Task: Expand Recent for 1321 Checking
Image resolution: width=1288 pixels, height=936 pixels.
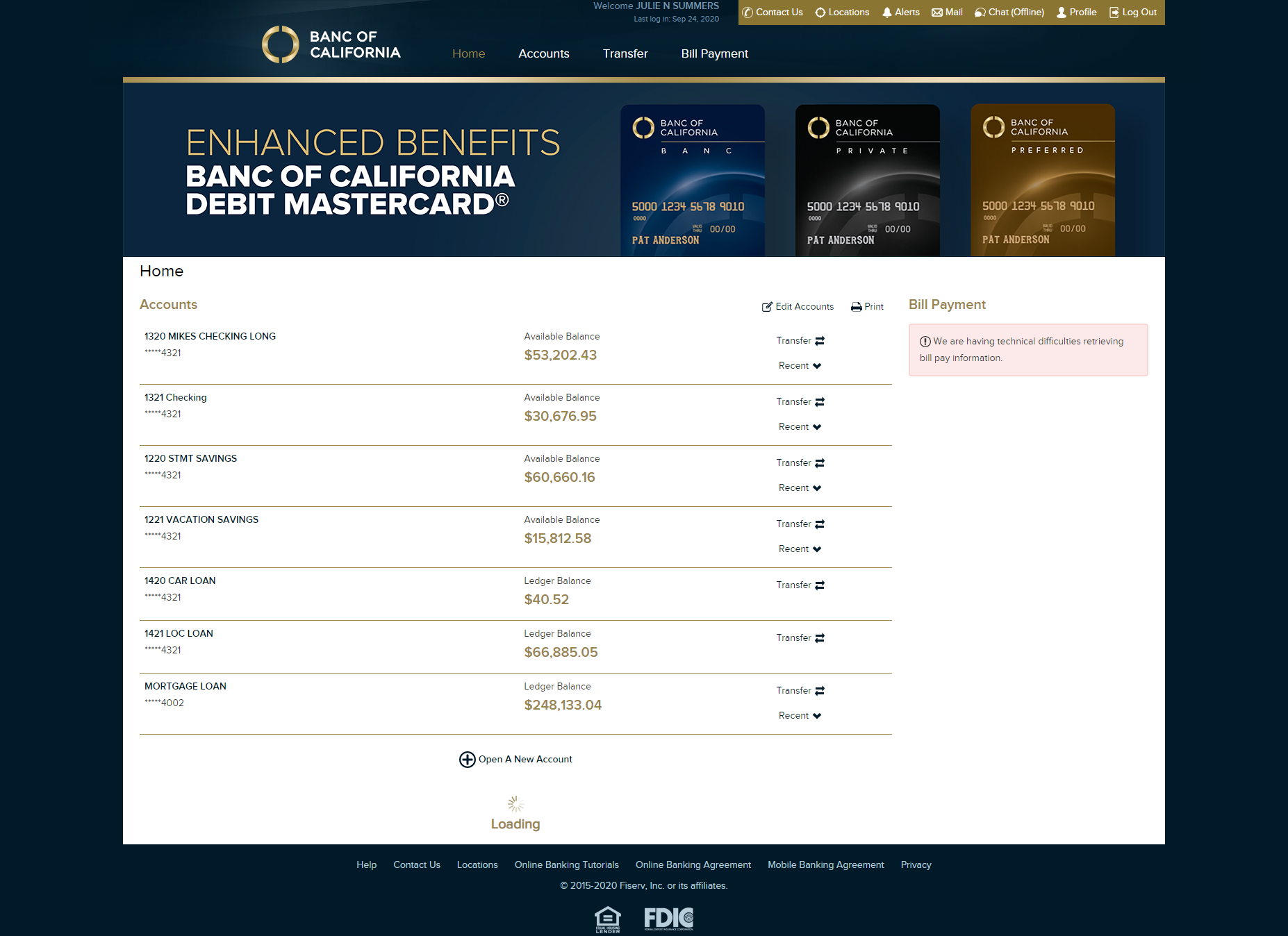Action: tap(800, 426)
